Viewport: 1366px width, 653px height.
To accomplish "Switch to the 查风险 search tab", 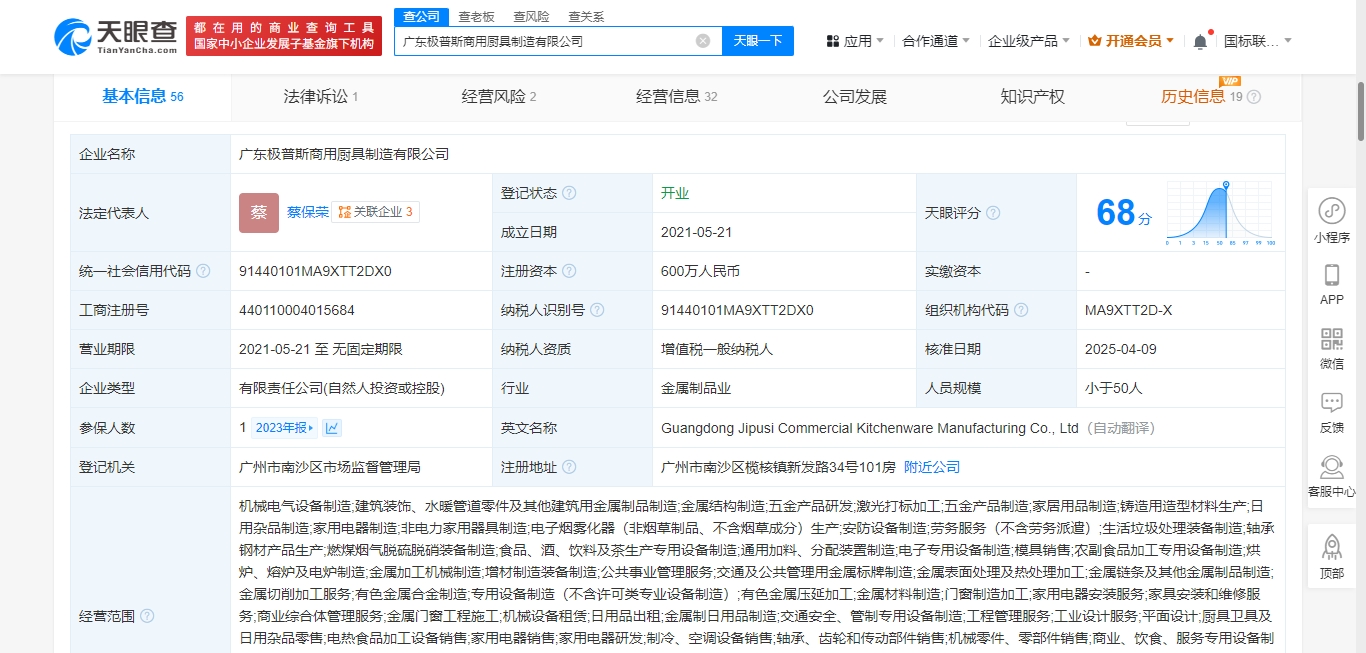I will click(531, 17).
